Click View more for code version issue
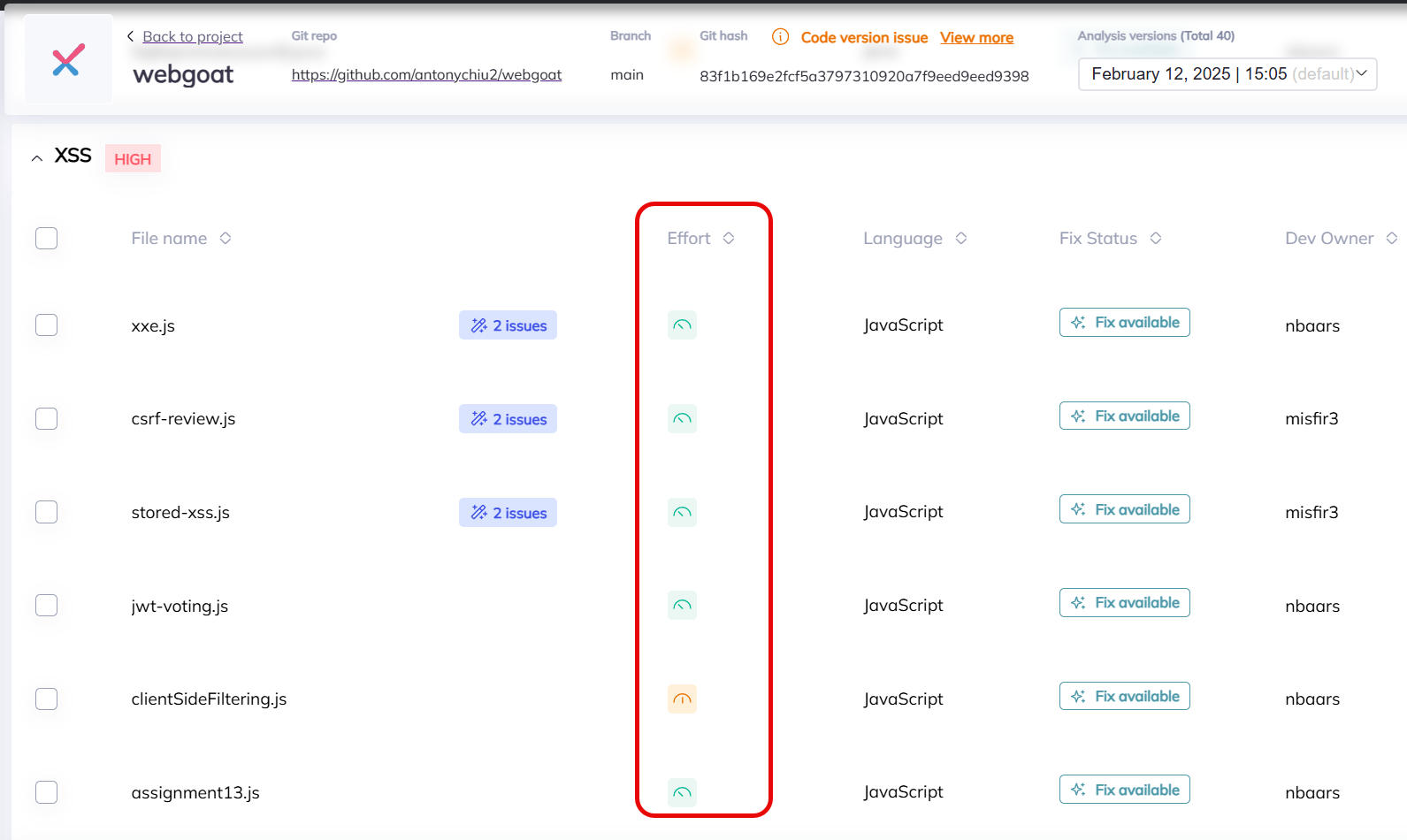Screen dimensions: 1407x840 (x=976, y=37)
